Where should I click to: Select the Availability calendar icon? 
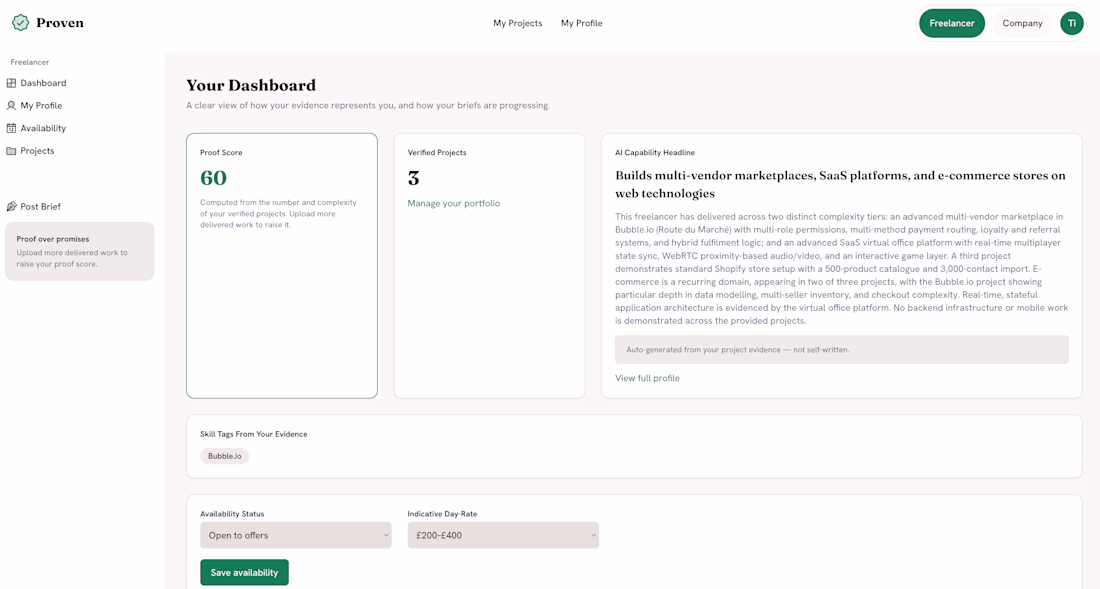[11, 128]
